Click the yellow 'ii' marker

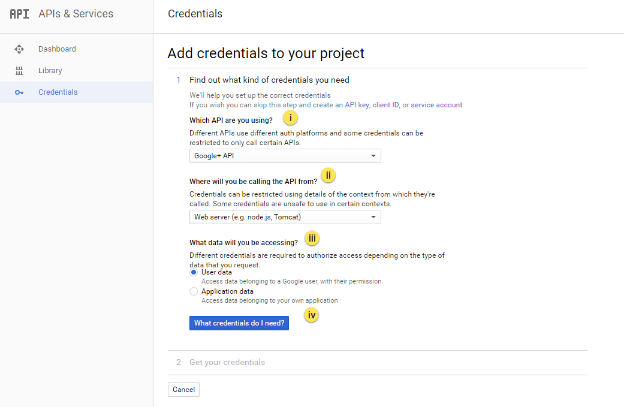(328, 175)
